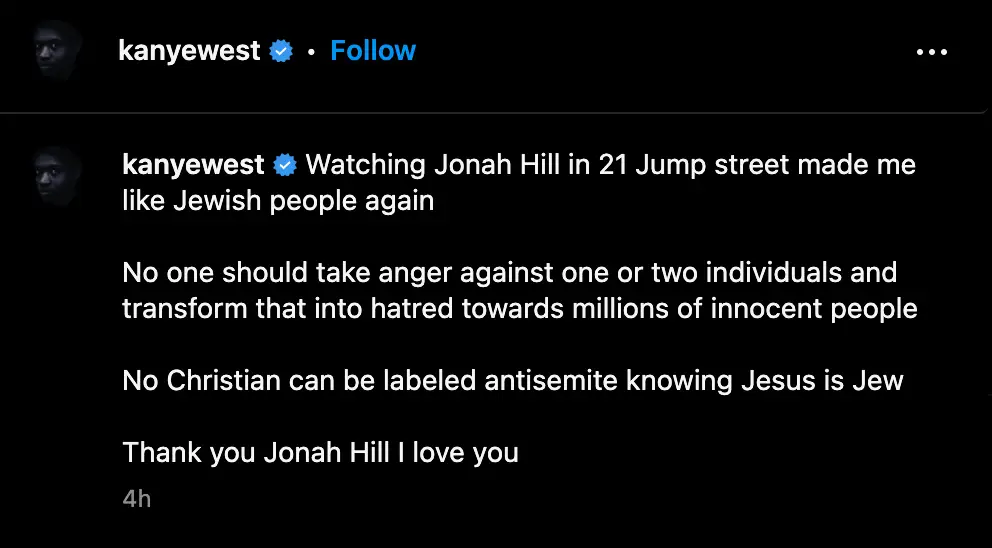Click the verified badge in the header

(x=282, y=51)
